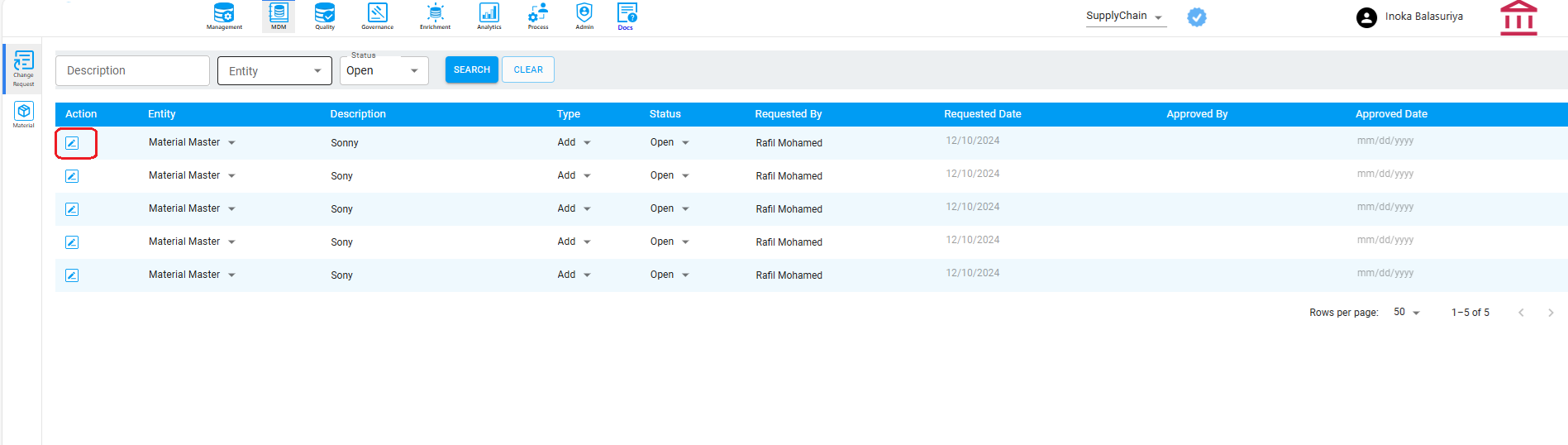Expand Material Master dropdown in Sonny row
Screen dimensions: 1568x445
click(192, 142)
